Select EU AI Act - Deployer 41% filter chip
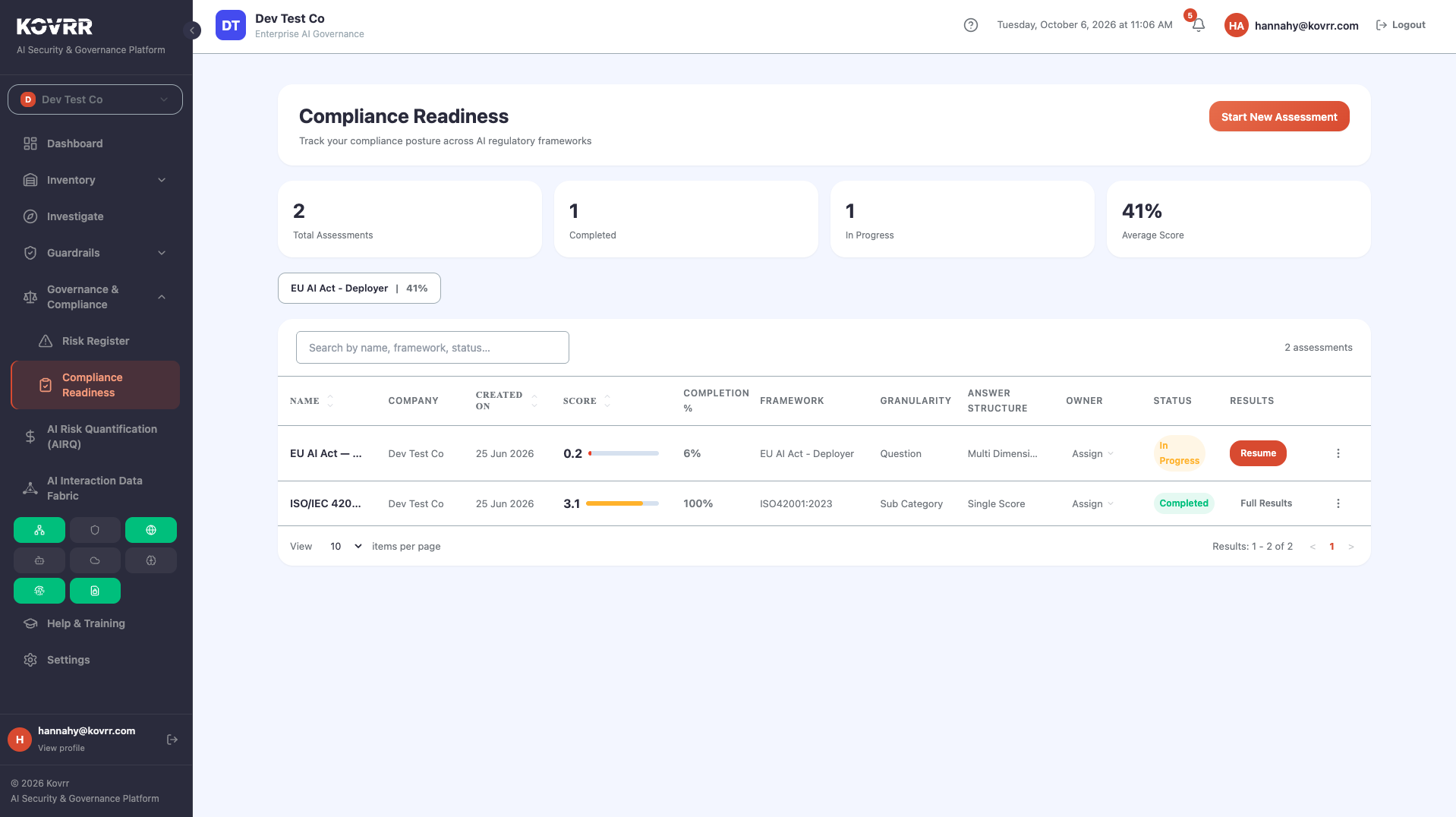1456x817 pixels. (x=359, y=289)
